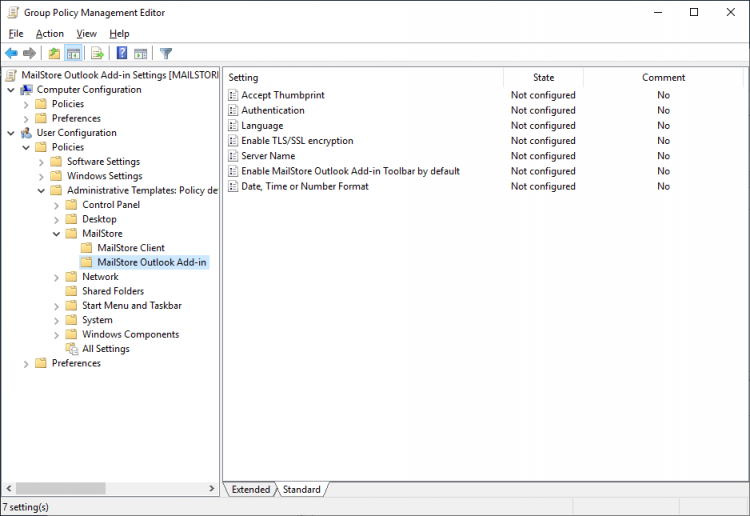Screen dimensions: 750x516
Task: Expand the Windows Components folder
Action: (57, 335)
